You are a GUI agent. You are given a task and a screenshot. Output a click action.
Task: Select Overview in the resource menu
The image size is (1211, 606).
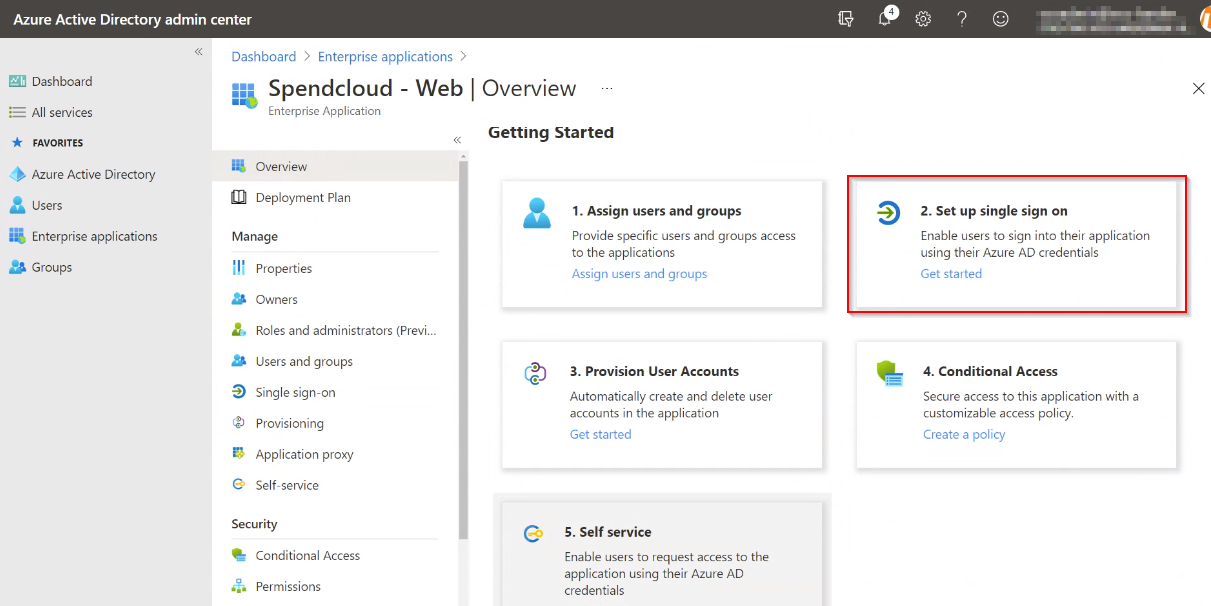coord(335,166)
